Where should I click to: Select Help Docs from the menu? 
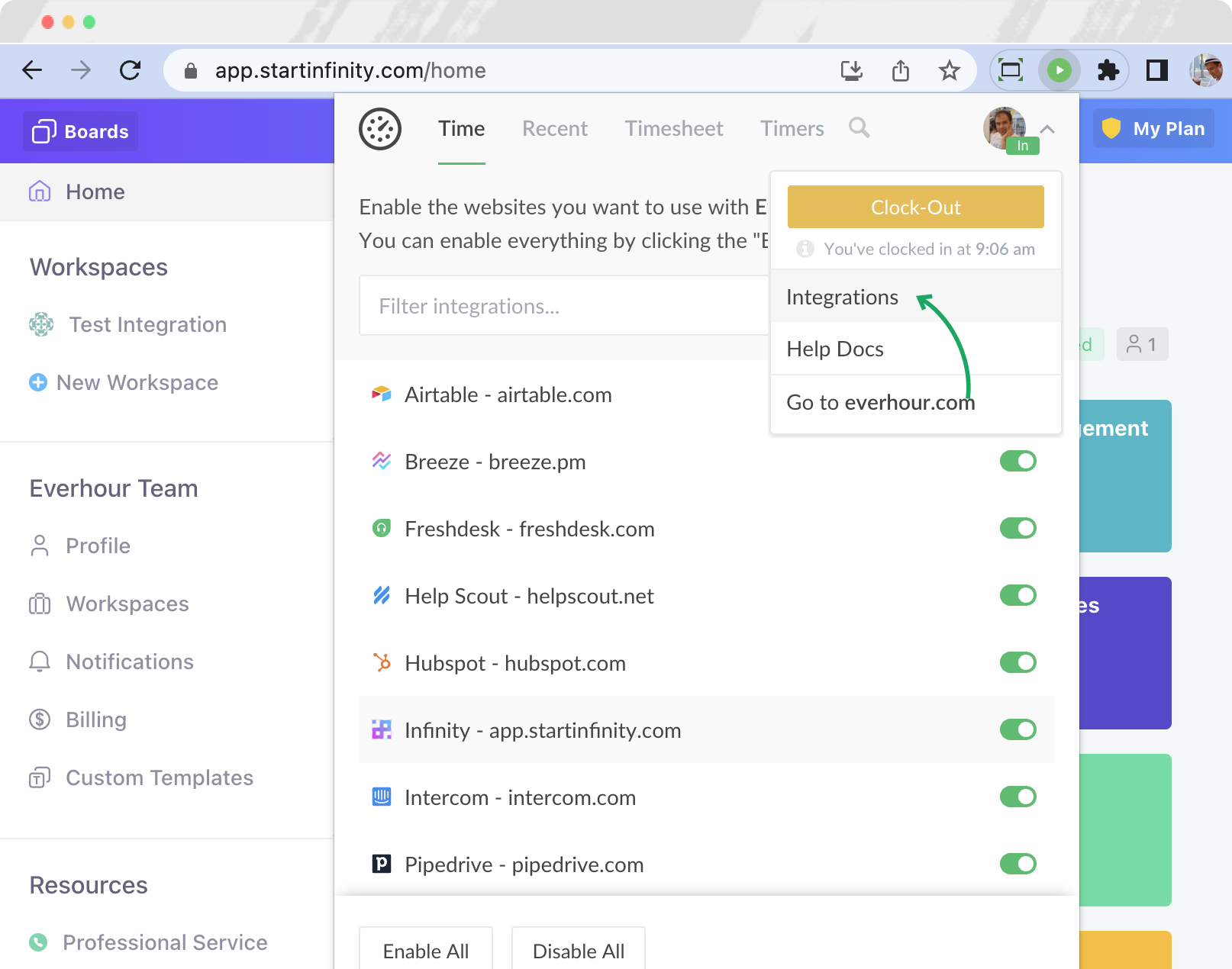tap(834, 349)
